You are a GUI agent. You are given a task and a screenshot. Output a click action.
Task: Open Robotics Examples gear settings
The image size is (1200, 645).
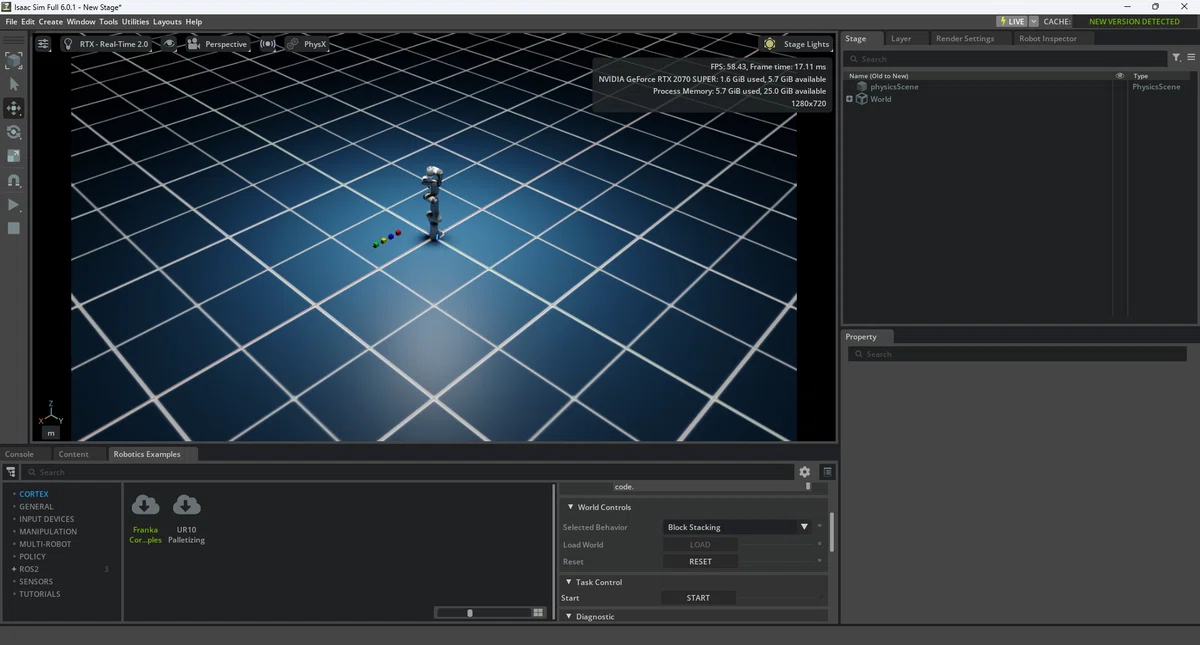[x=804, y=472]
